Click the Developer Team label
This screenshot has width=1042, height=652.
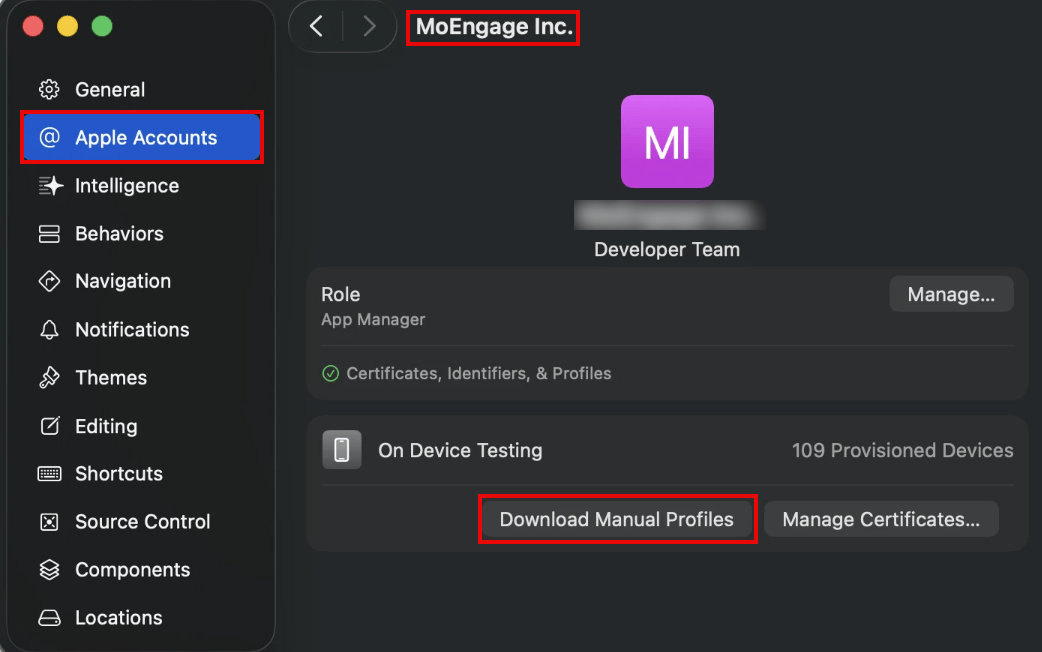coord(667,249)
